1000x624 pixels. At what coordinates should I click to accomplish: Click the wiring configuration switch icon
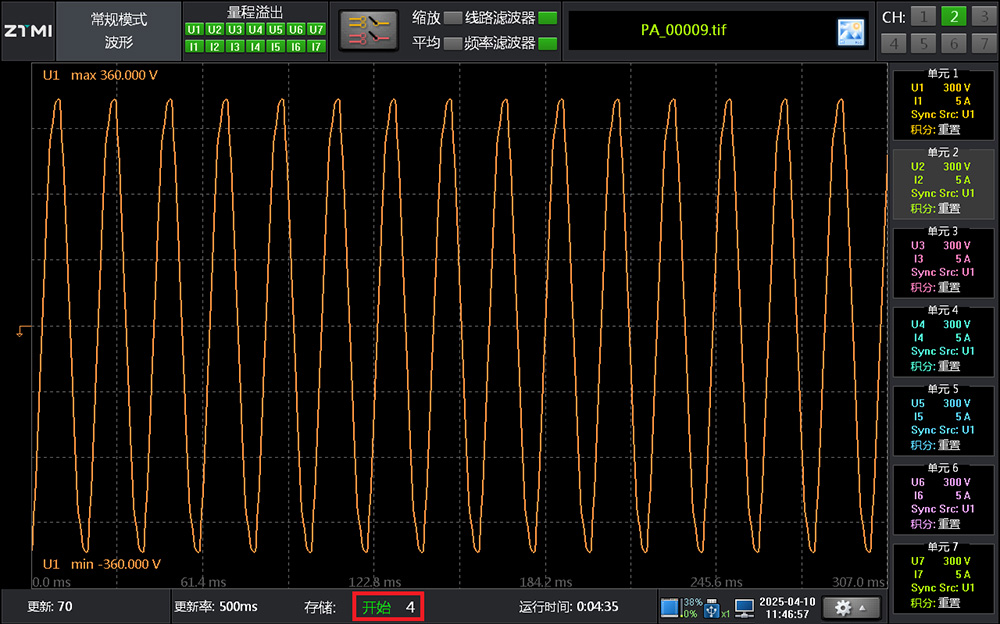[366, 30]
